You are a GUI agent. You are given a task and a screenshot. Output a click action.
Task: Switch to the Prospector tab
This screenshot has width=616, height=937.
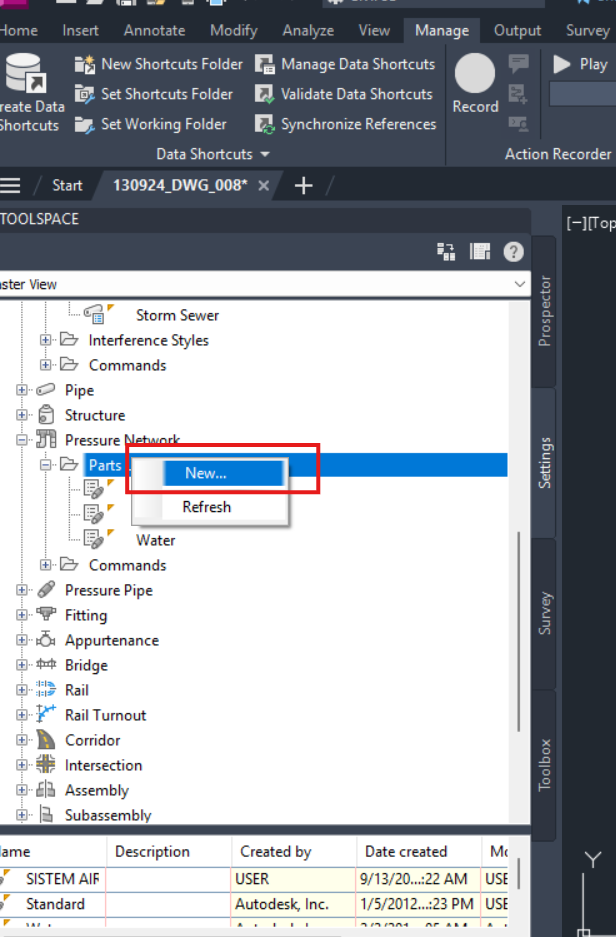click(544, 311)
